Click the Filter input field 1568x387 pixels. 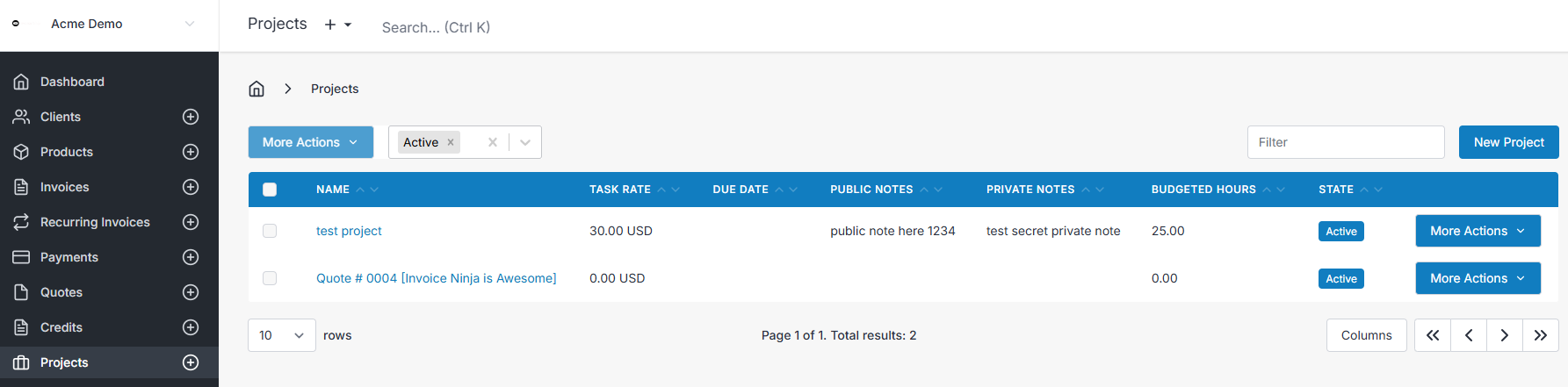1345,142
